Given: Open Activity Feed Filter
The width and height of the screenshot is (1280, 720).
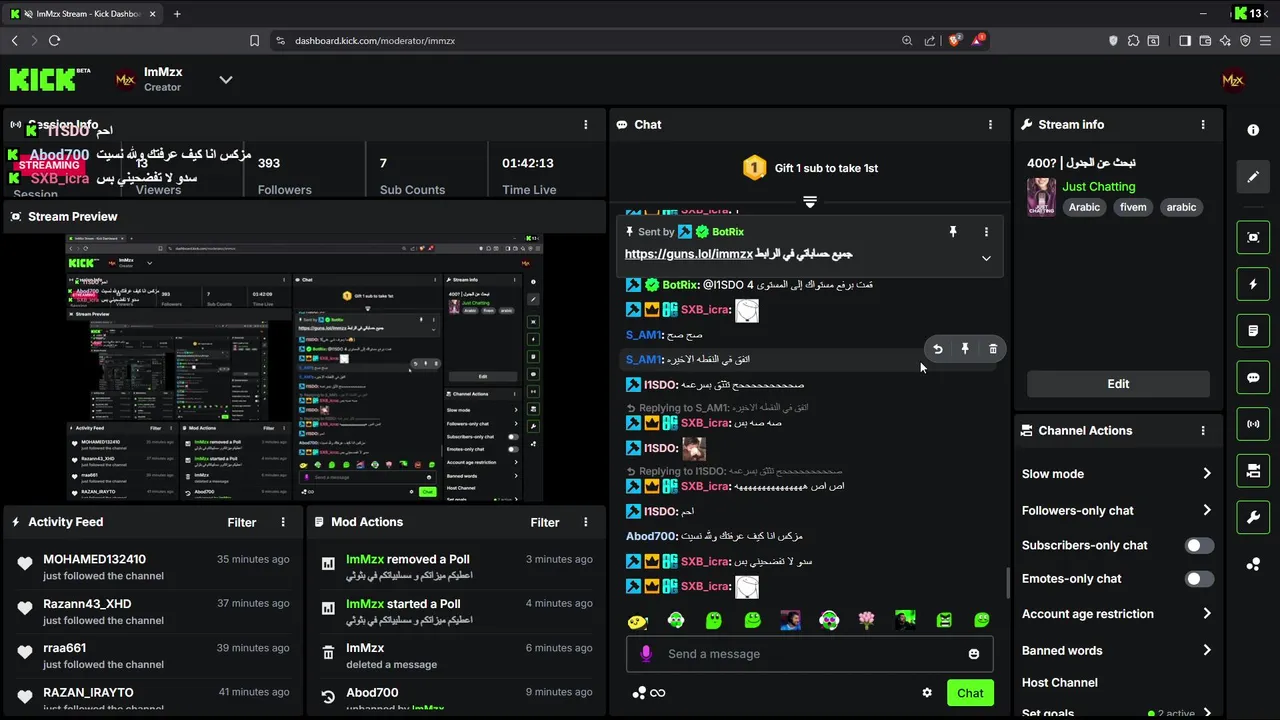Looking at the screenshot, I should click(x=241, y=522).
